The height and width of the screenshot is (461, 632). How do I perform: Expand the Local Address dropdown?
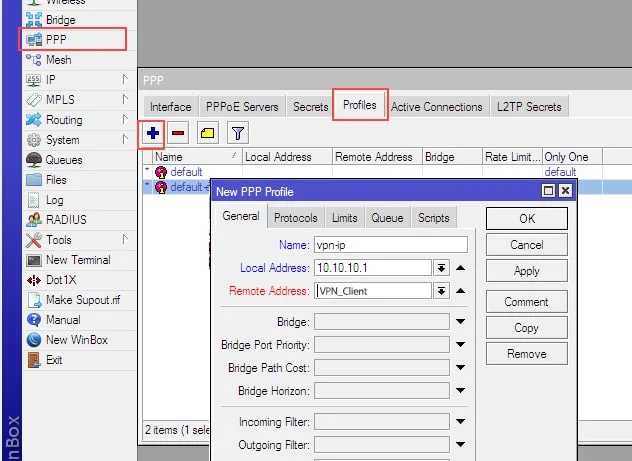coord(441,267)
